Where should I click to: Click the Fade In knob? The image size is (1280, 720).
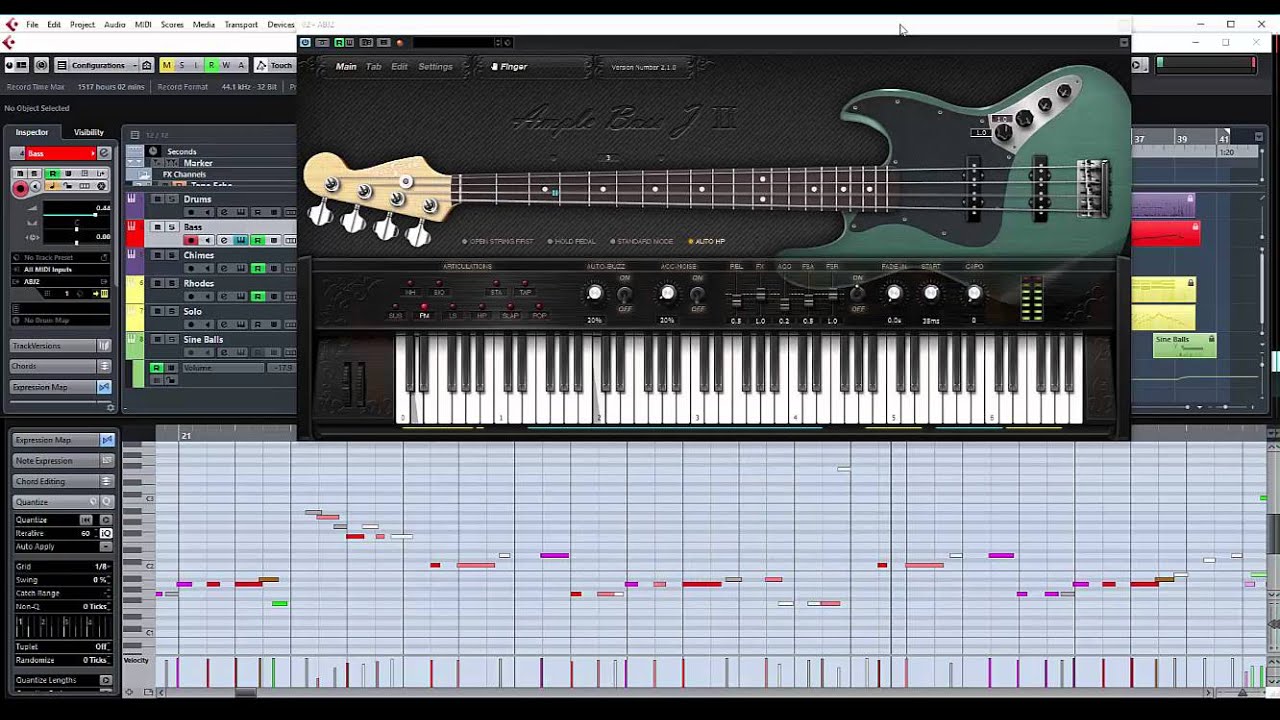click(x=894, y=293)
